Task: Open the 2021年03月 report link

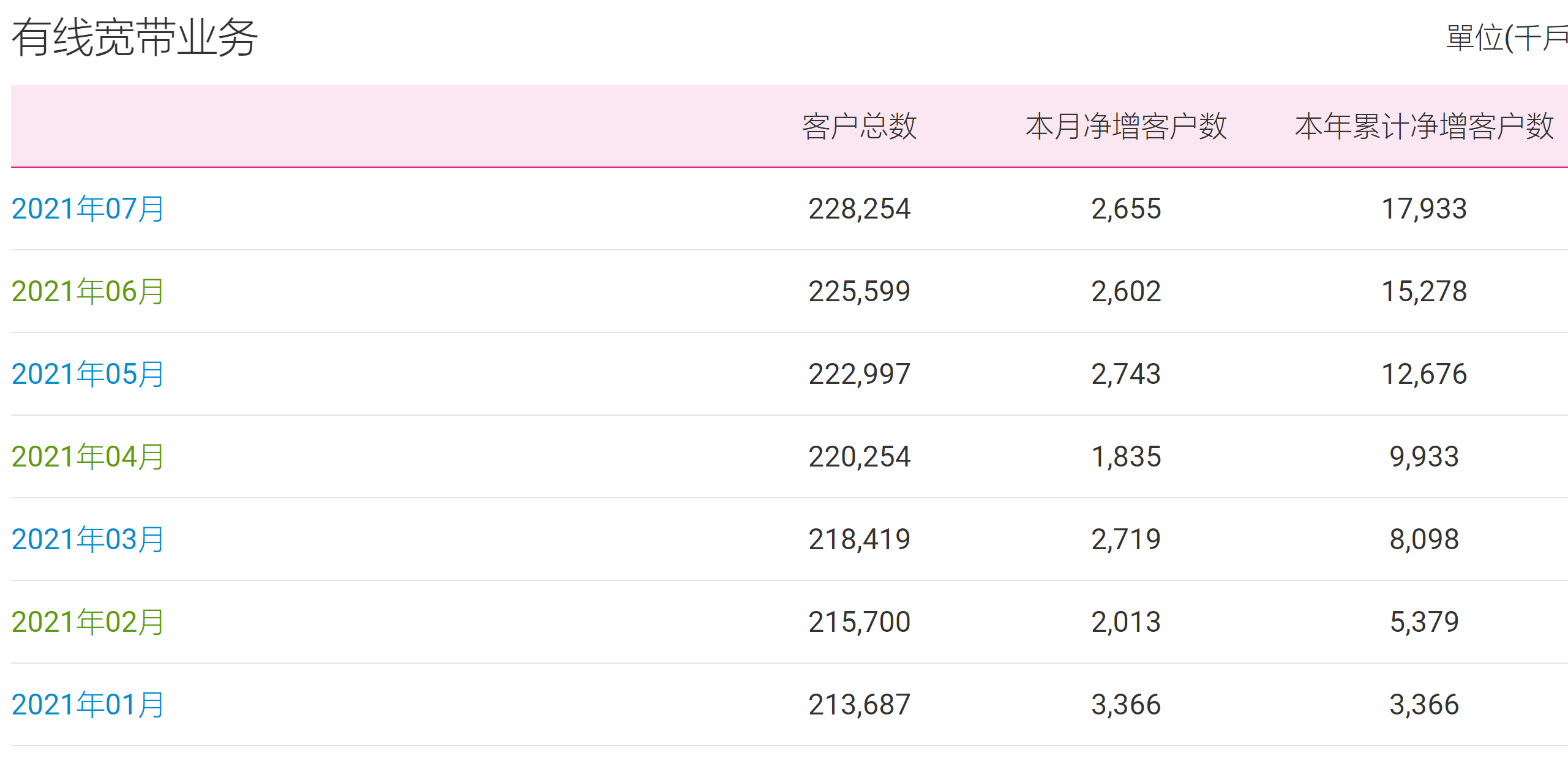Action: (88, 539)
